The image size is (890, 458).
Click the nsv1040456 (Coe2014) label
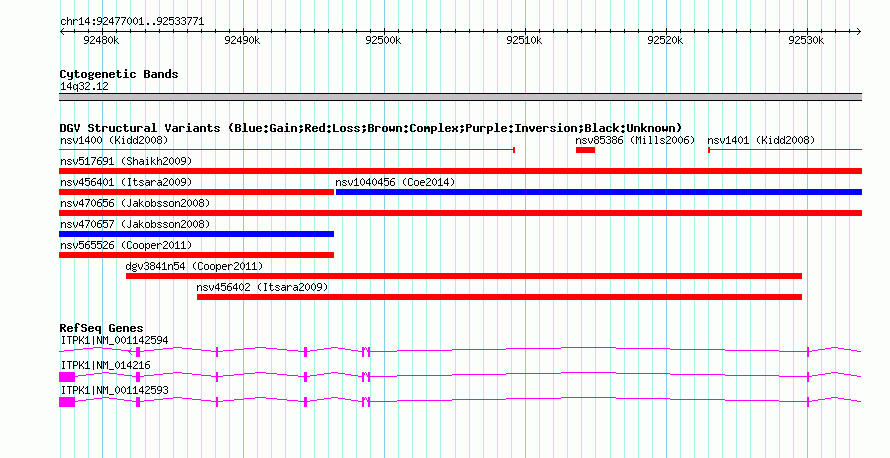click(395, 182)
